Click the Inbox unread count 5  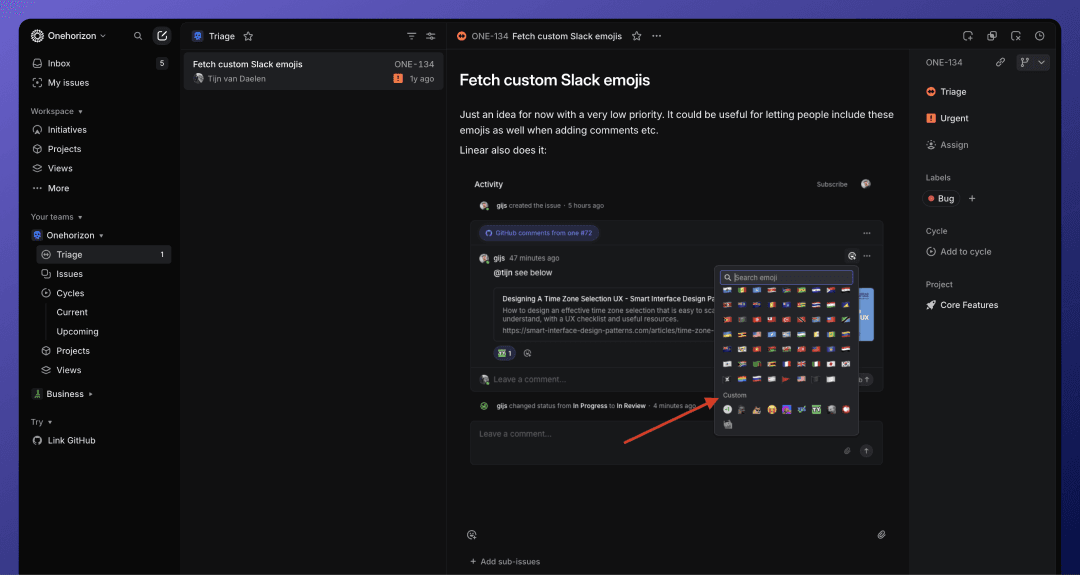click(162, 63)
